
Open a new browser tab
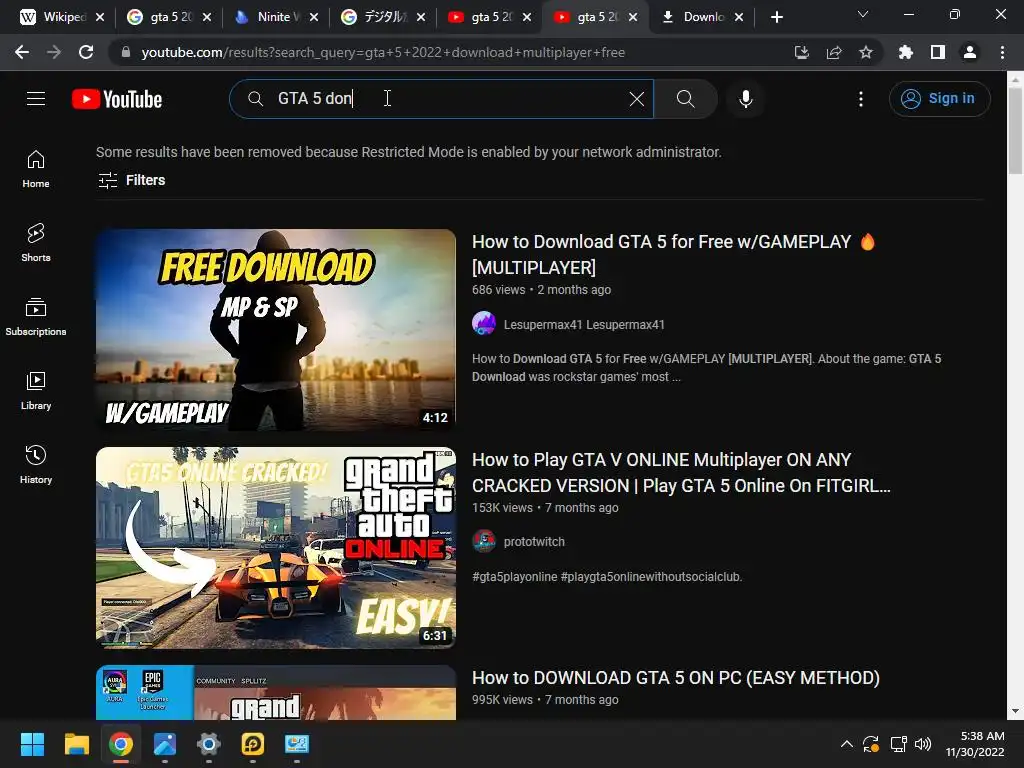[x=776, y=17]
